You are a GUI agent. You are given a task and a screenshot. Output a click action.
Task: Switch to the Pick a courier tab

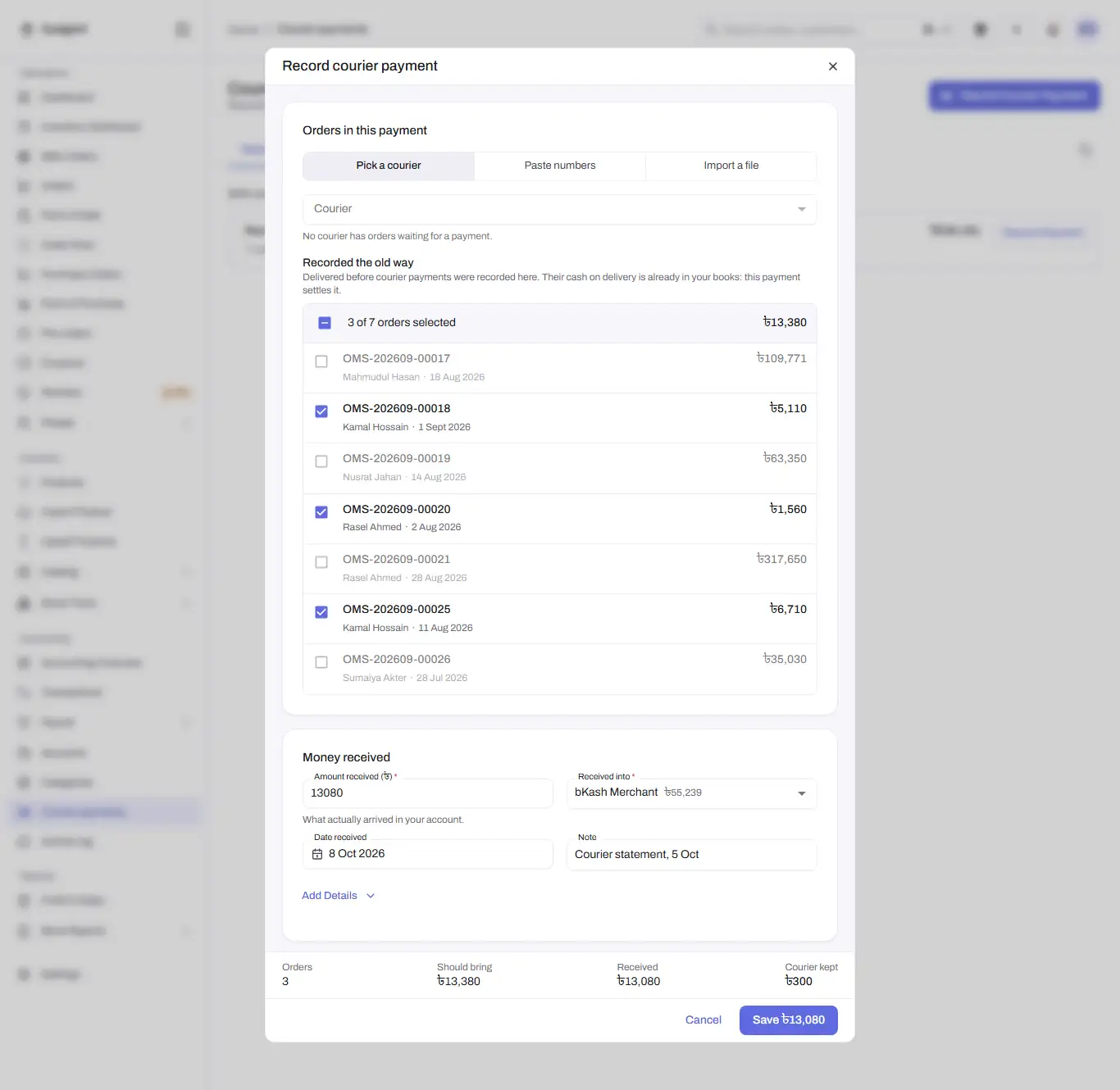tap(389, 166)
